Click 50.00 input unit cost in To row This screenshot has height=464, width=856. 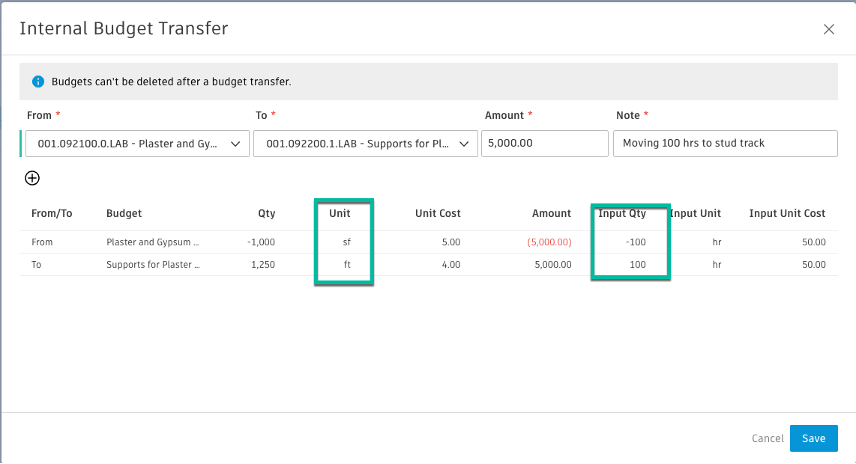tap(813, 265)
